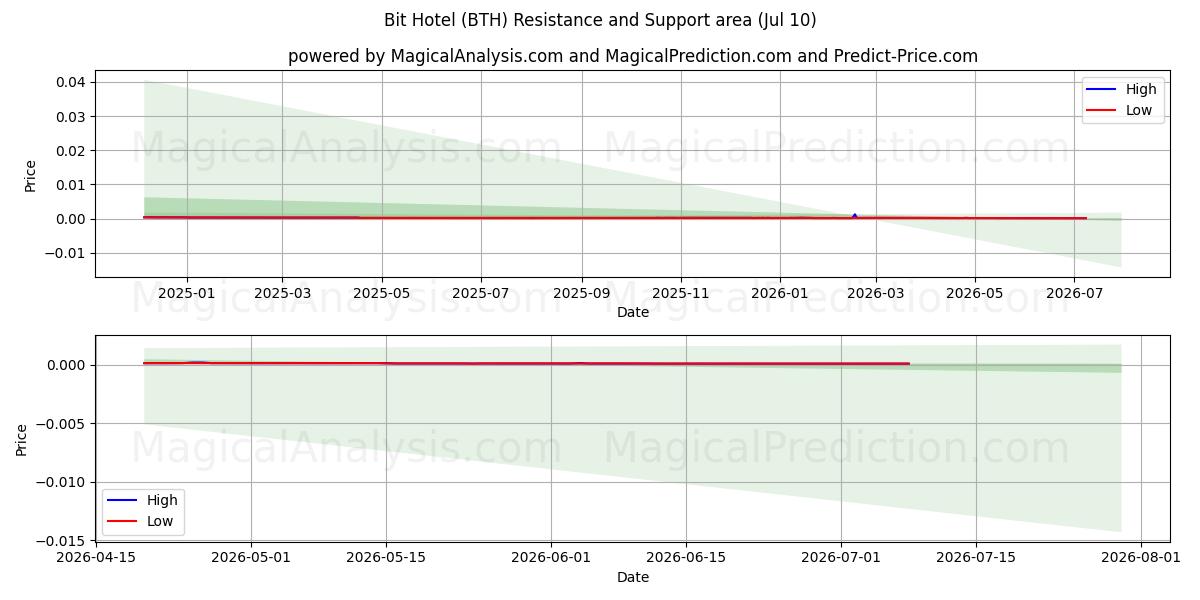The height and width of the screenshot is (600, 1200).
Task: Click the 'Date' axis label under bottom chart
Action: (x=633, y=577)
